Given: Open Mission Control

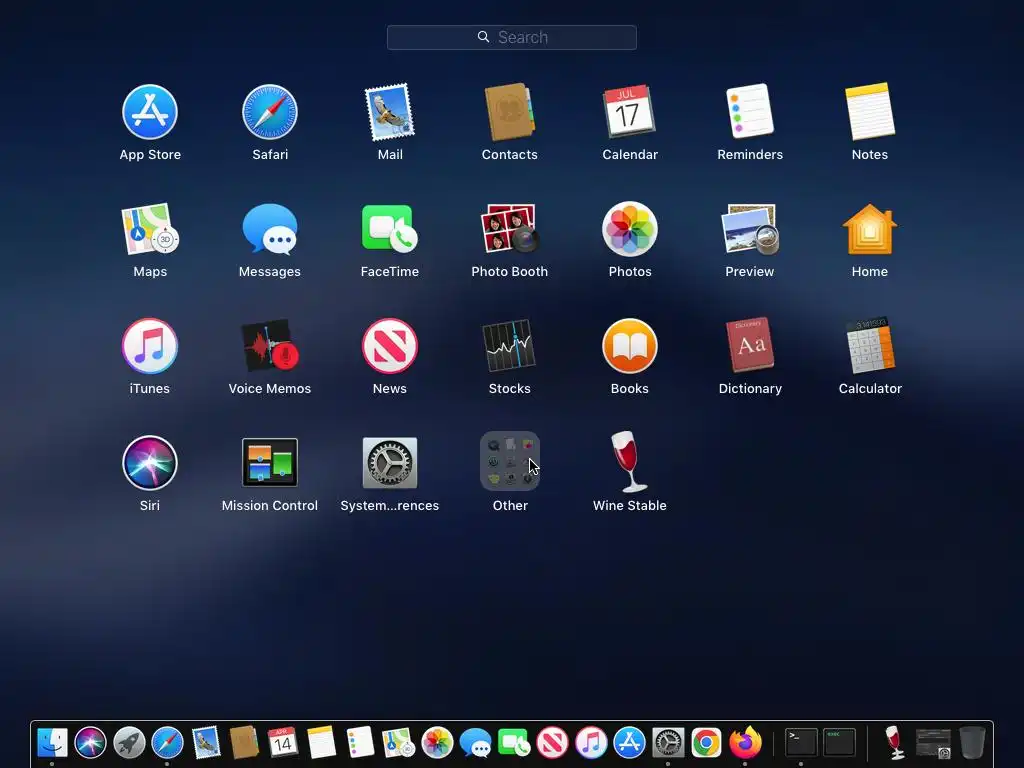Looking at the screenshot, I should click(x=270, y=462).
